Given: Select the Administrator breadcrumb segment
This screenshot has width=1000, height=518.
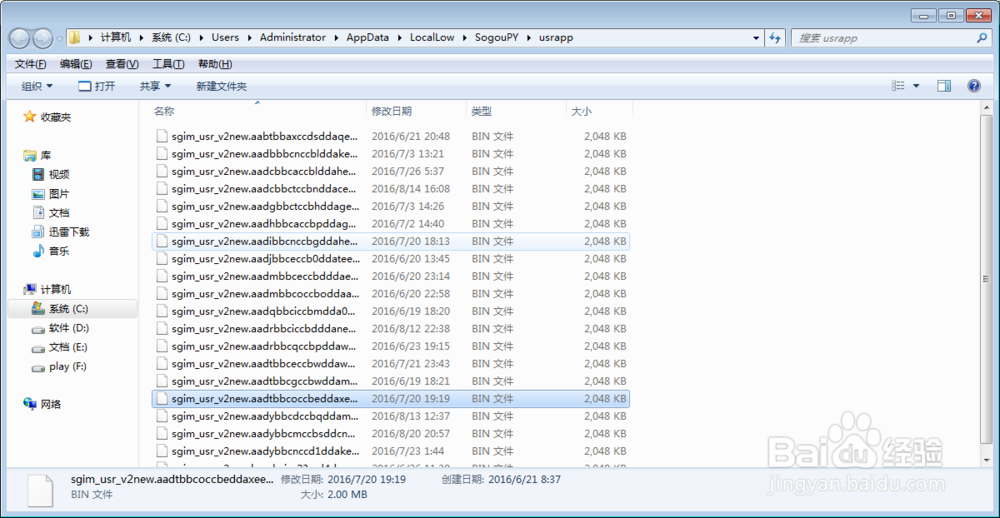Looking at the screenshot, I should [x=292, y=38].
